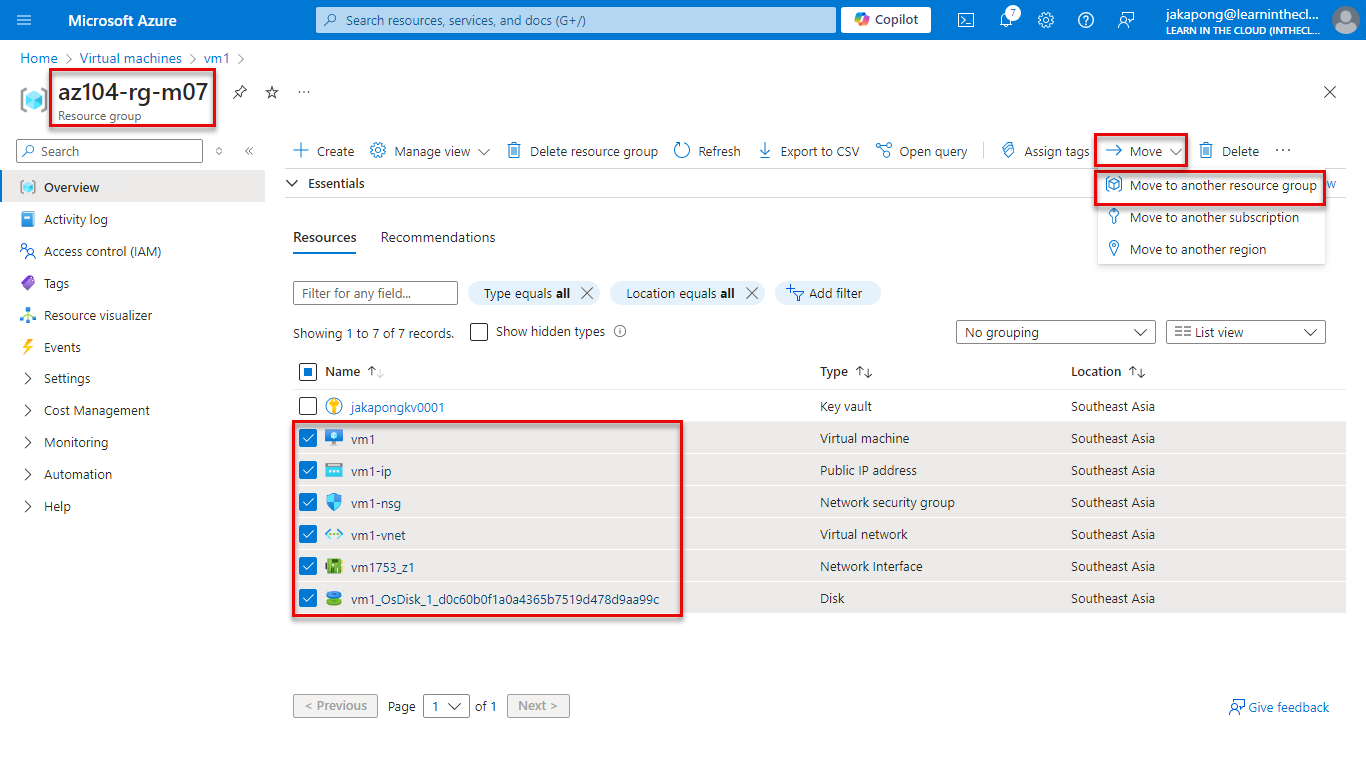The image size is (1366, 768).
Task: Open info icon beside Show hidden types
Action: pos(620,332)
